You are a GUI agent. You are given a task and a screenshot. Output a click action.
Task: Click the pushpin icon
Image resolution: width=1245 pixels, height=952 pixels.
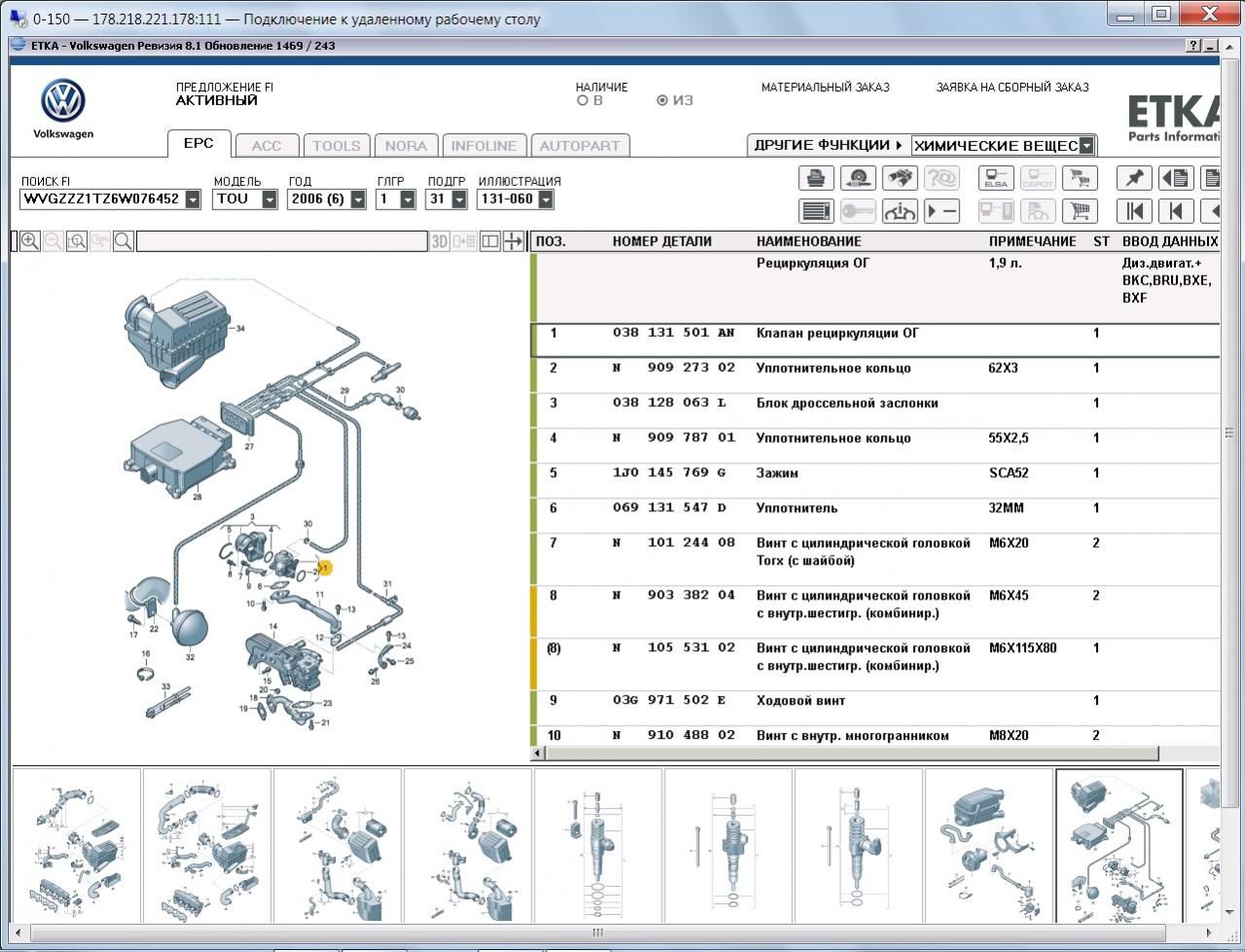tap(1134, 178)
